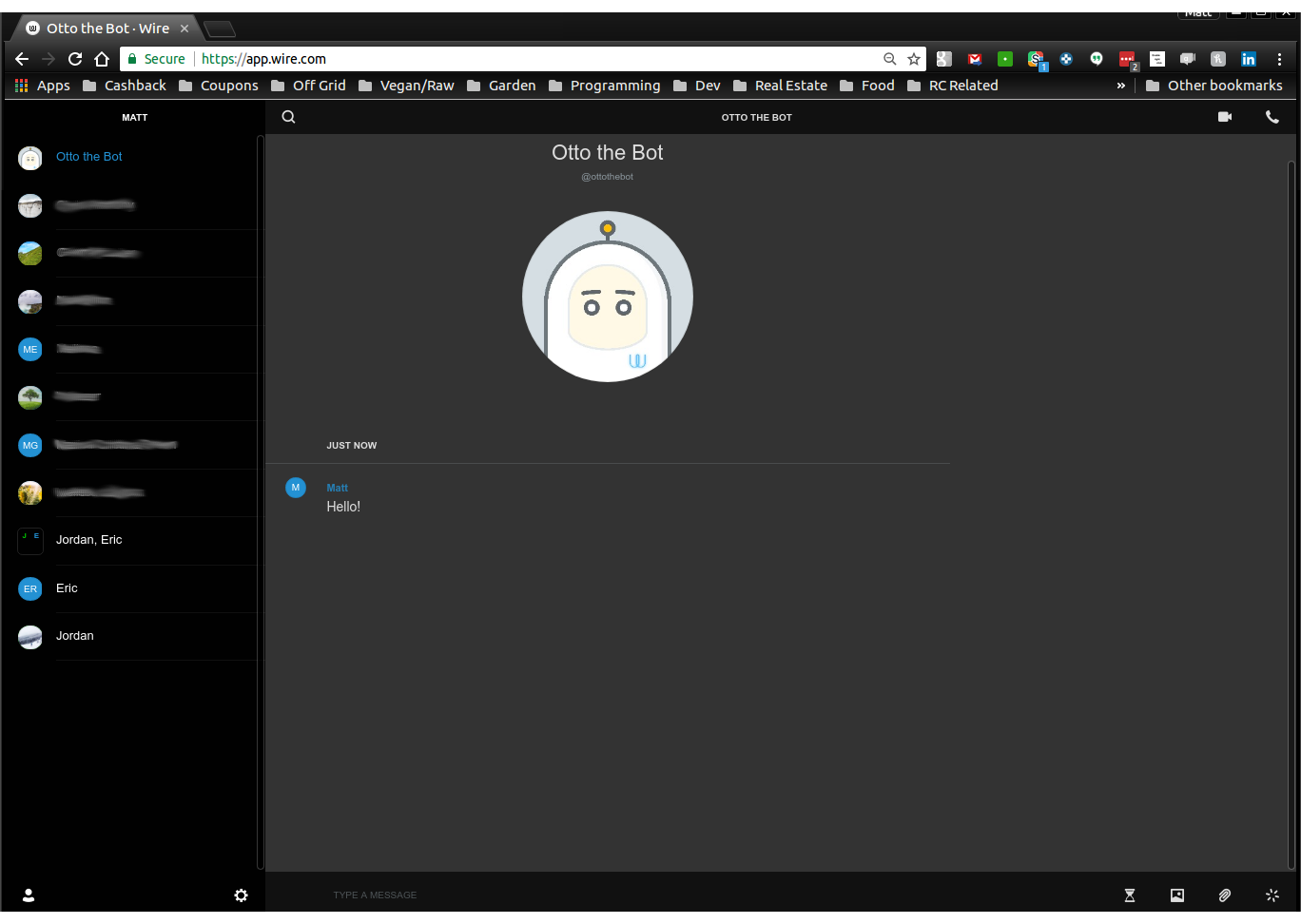Open the Cashback bookmarks folder

(x=125, y=86)
